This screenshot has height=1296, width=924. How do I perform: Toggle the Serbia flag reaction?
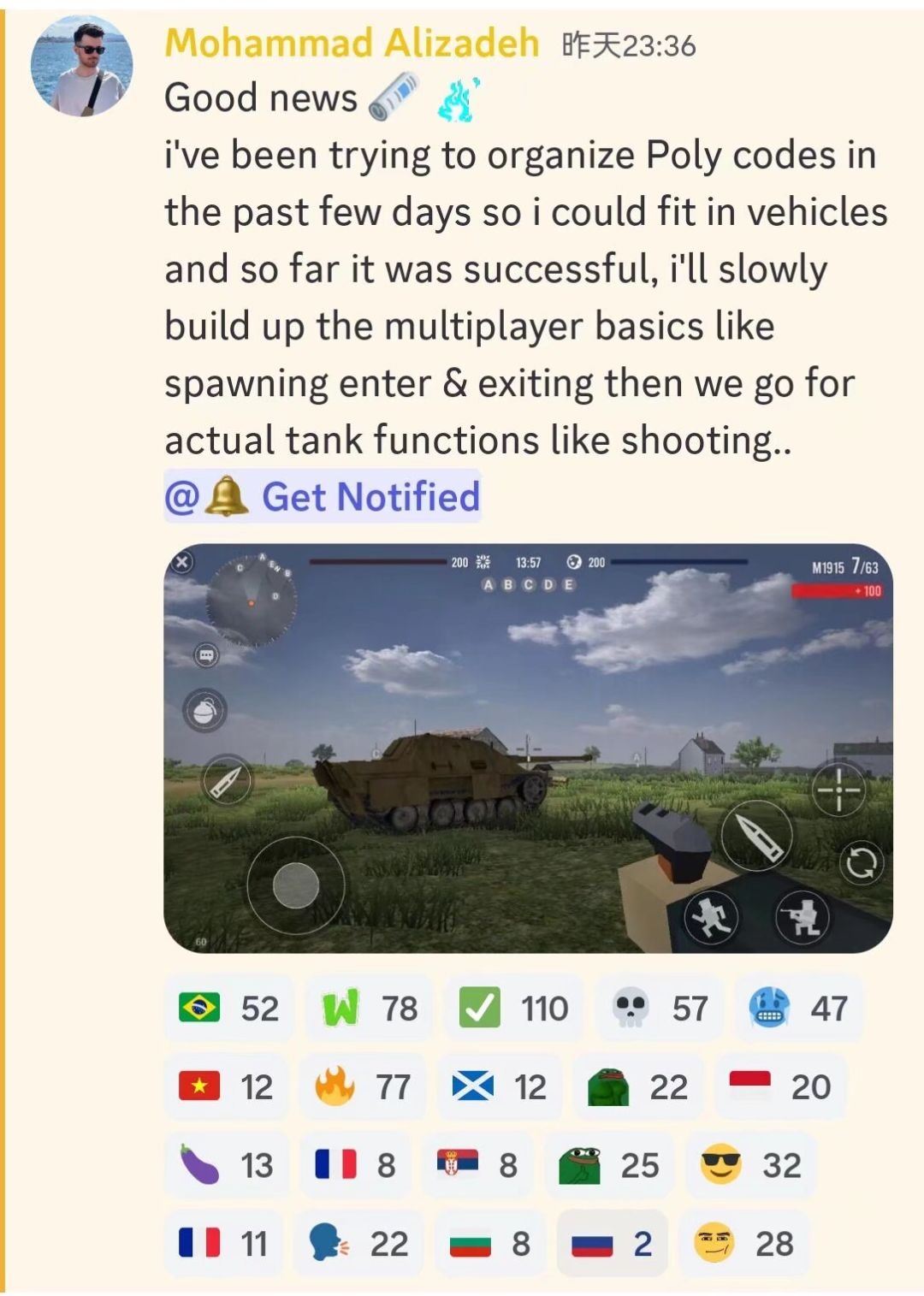[477, 1165]
